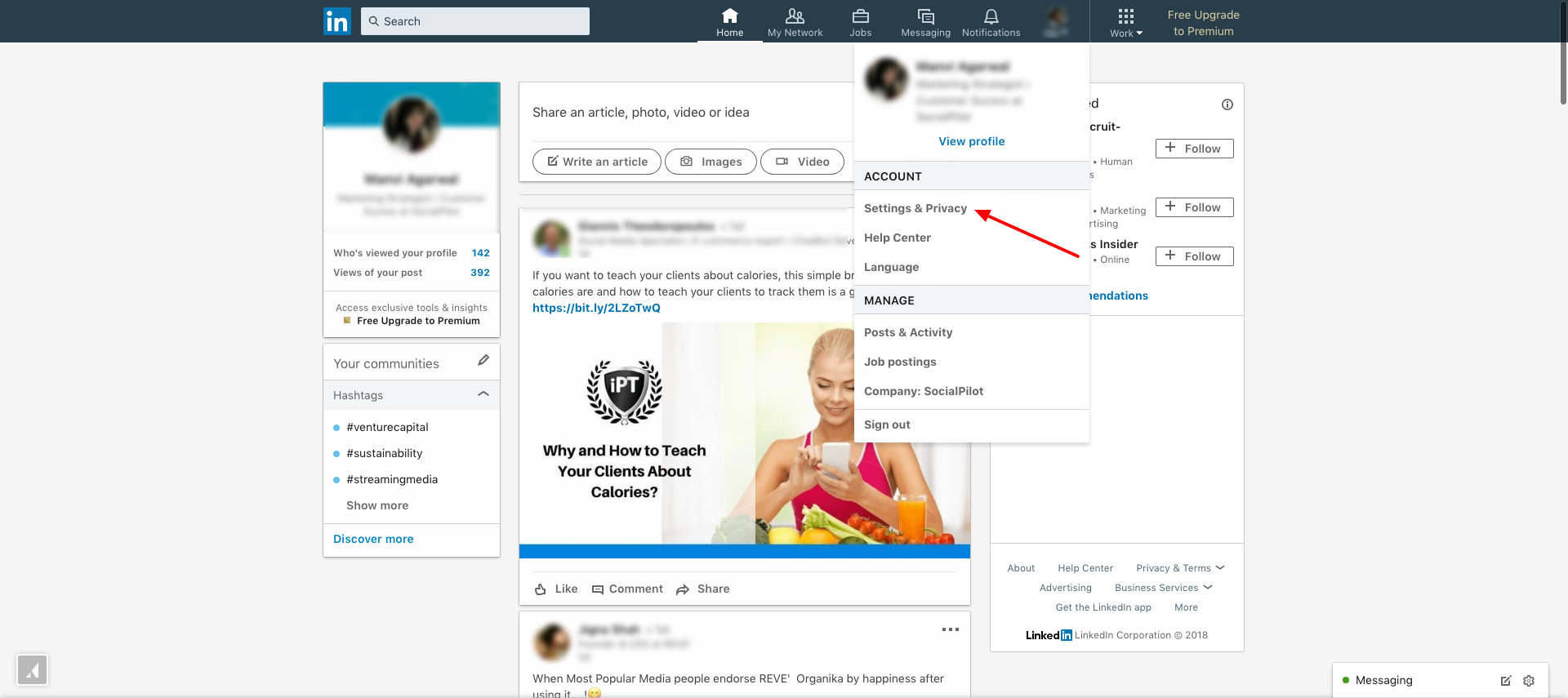Click the pencil icon beside Your communities
The width and height of the screenshot is (1568, 698).
coord(483,360)
